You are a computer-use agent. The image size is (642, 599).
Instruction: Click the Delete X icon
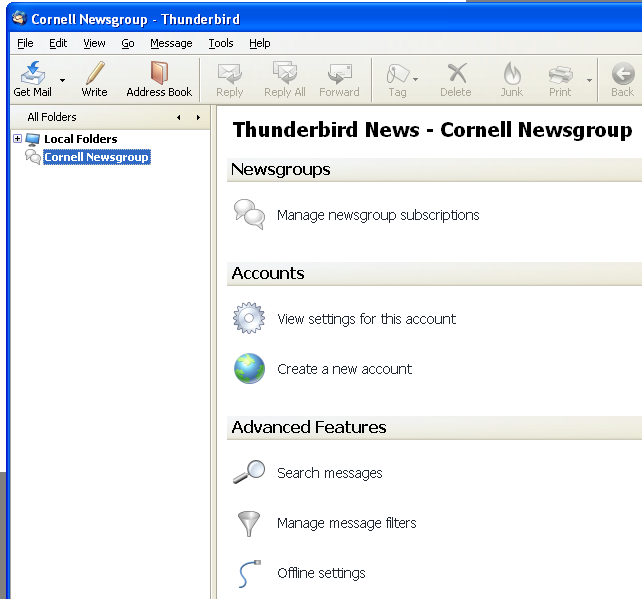click(456, 74)
